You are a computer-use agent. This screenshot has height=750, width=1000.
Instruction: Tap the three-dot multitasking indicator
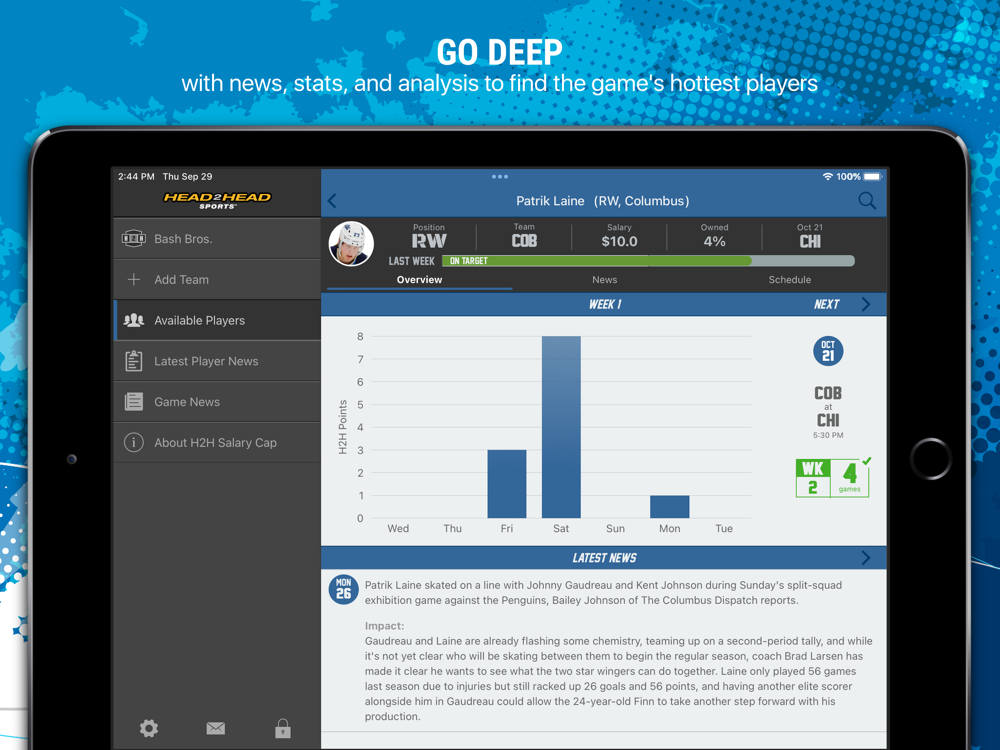(500, 177)
